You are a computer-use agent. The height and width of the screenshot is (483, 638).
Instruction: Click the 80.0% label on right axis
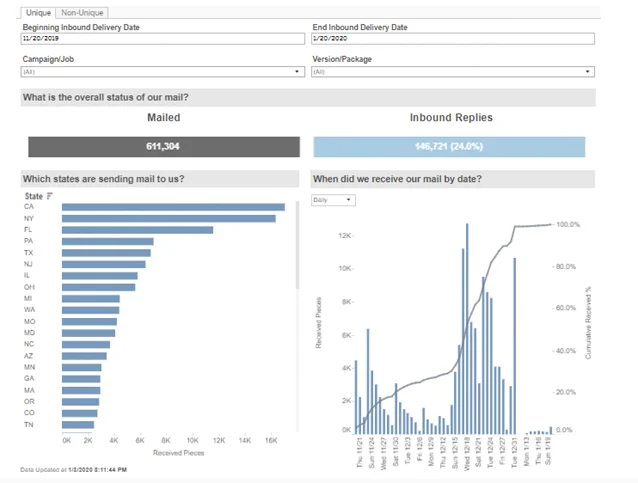click(566, 267)
